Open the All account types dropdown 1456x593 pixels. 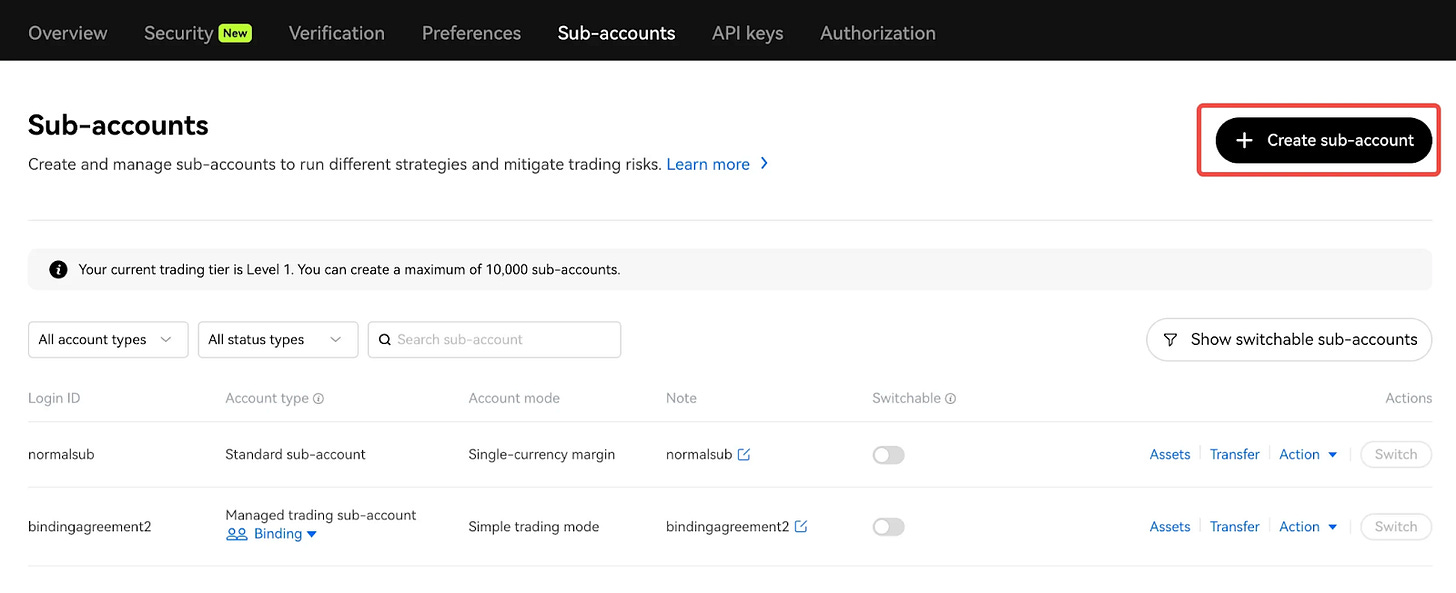pyautogui.click(x=108, y=340)
